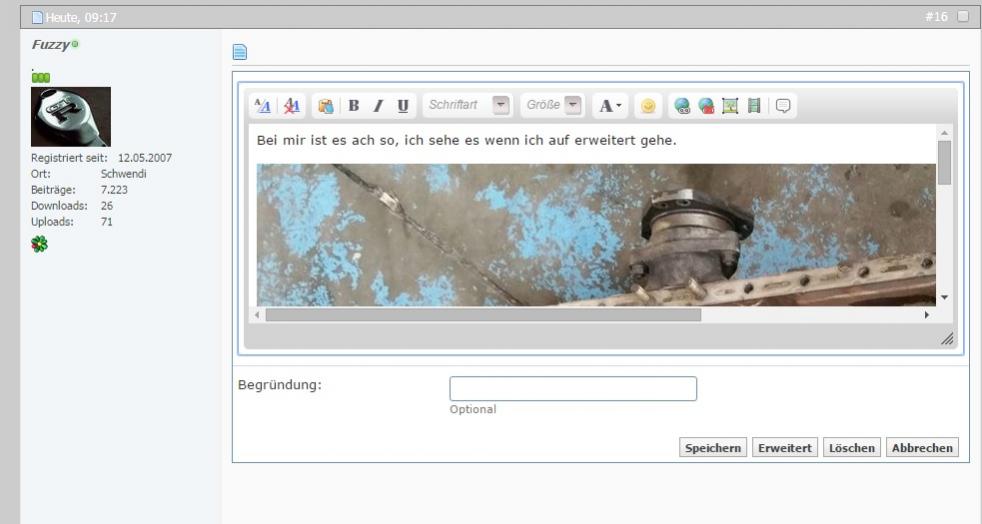Screen dimensions: 982x524
Task: Toggle bold formatting
Action: click(x=353, y=105)
